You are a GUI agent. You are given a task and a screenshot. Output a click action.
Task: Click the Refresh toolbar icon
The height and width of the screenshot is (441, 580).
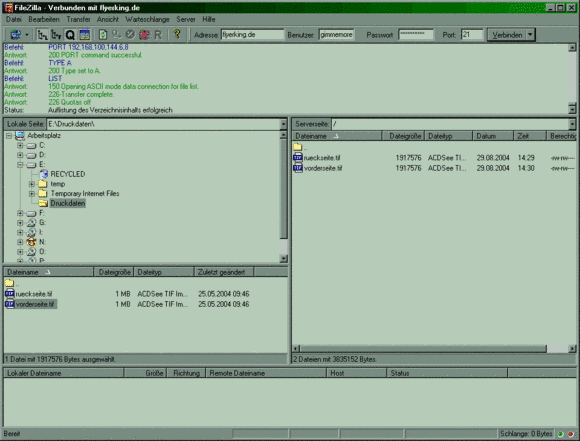103,35
